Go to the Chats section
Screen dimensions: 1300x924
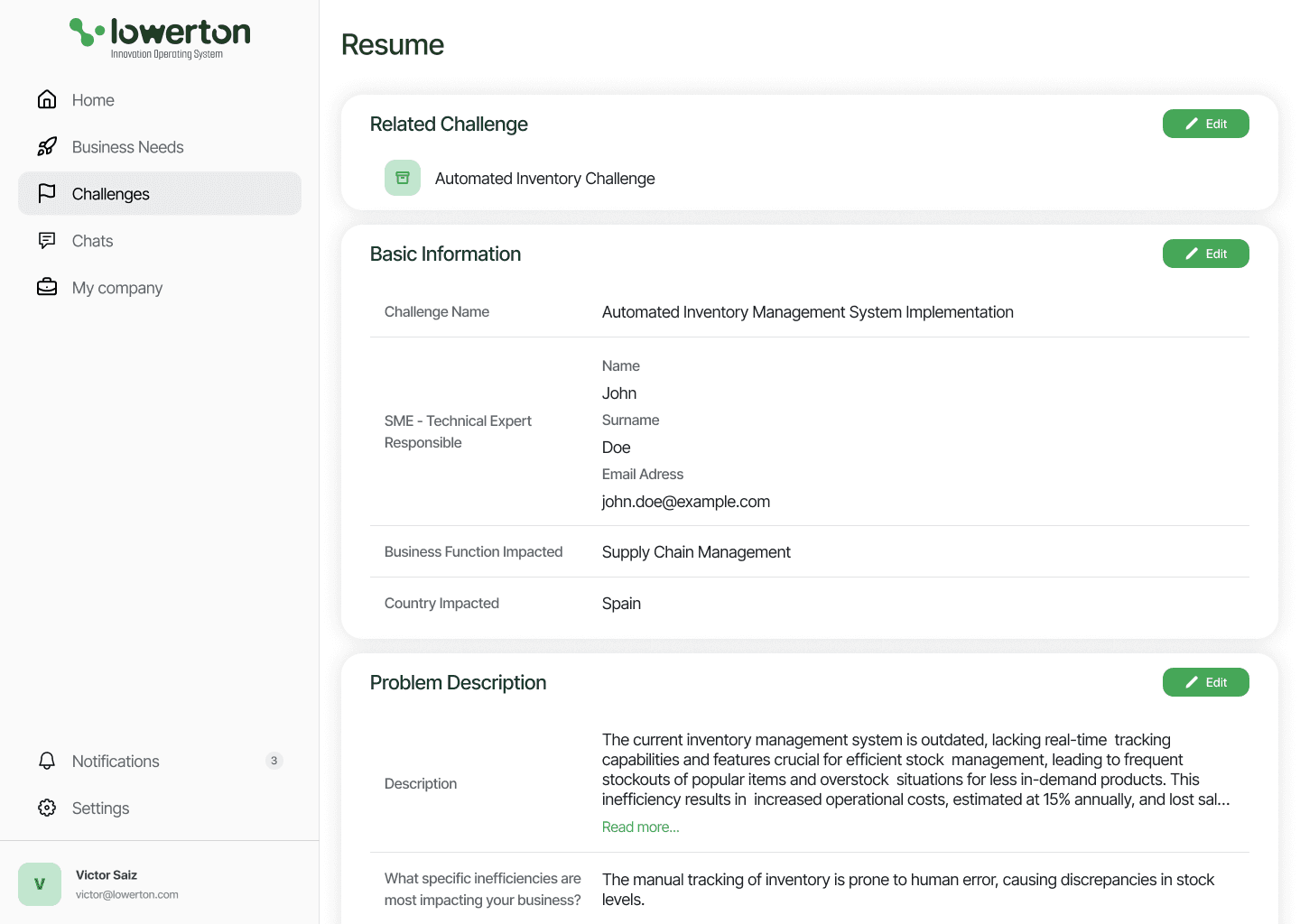coord(92,241)
